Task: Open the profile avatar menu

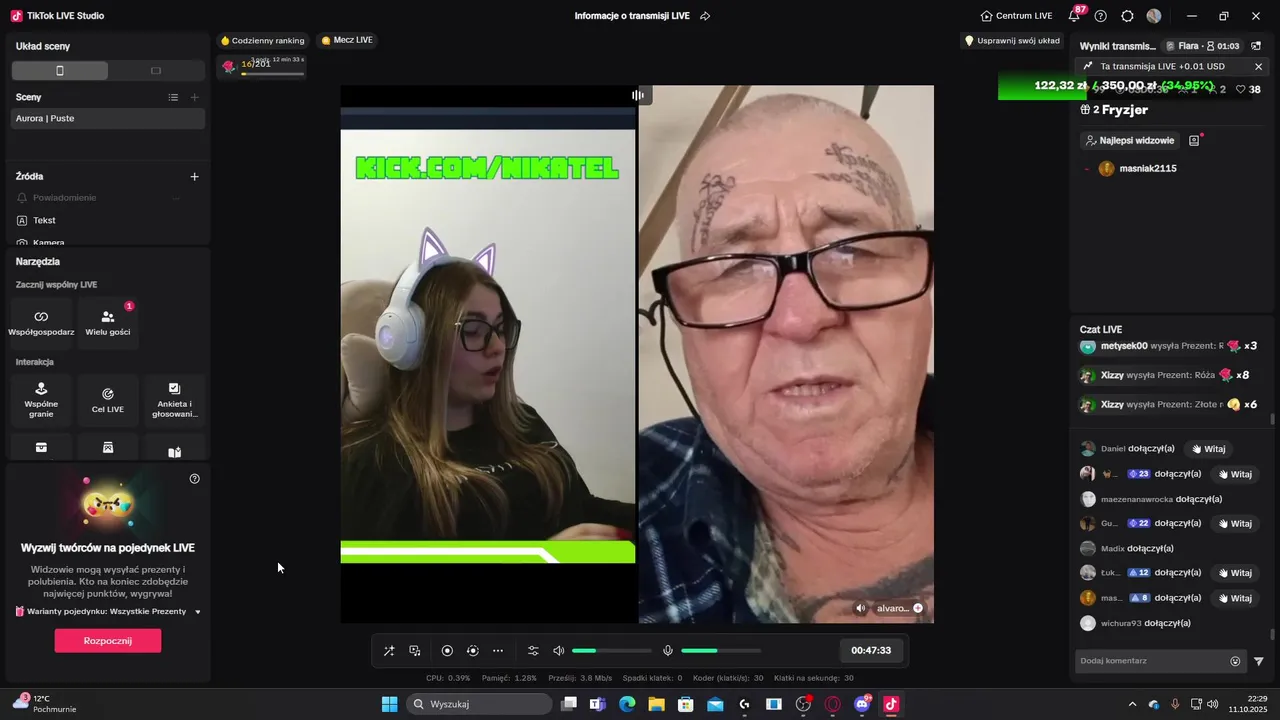Action: [1154, 16]
